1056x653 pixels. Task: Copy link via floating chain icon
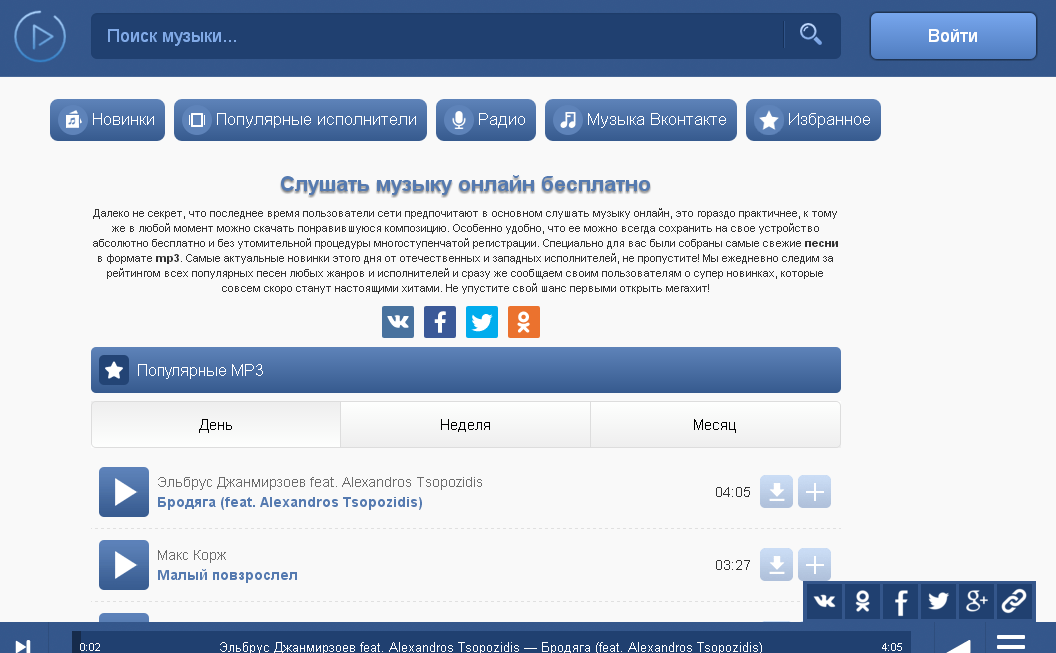(1014, 601)
